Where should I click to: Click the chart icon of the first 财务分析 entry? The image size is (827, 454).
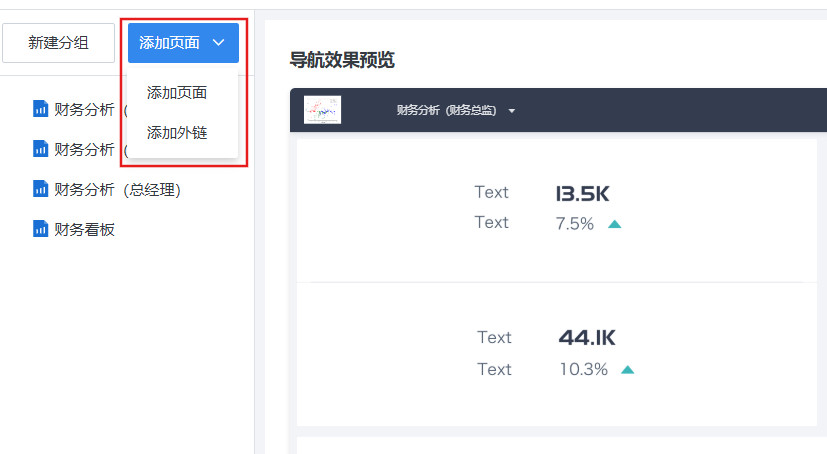point(41,109)
